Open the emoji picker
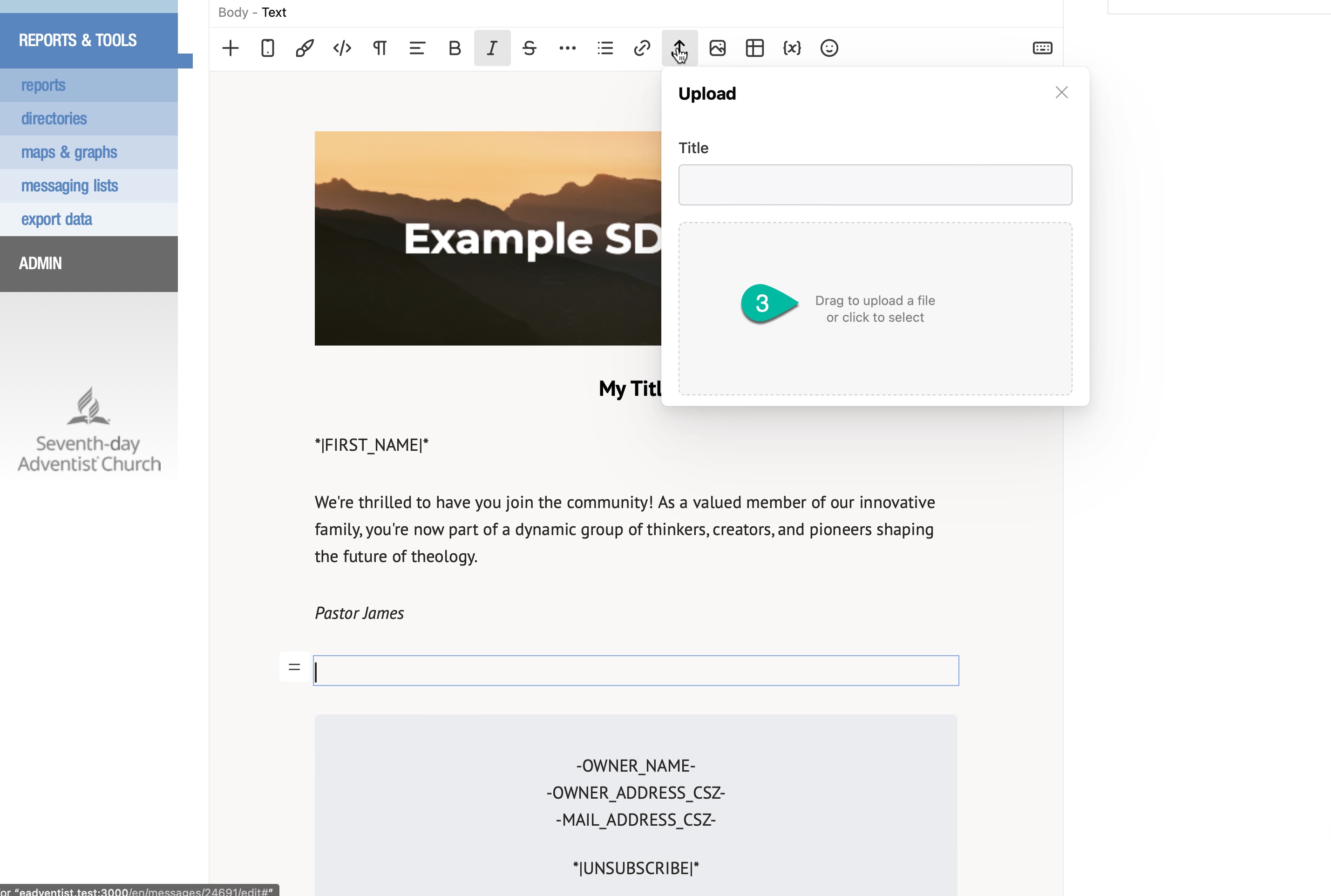The height and width of the screenshot is (896, 1331). tap(829, 48)
